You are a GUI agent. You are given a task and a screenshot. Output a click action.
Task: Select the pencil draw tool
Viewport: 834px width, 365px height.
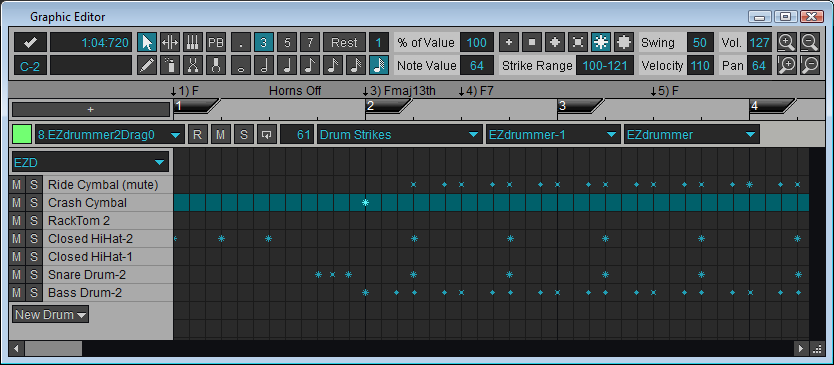[147, 65]
